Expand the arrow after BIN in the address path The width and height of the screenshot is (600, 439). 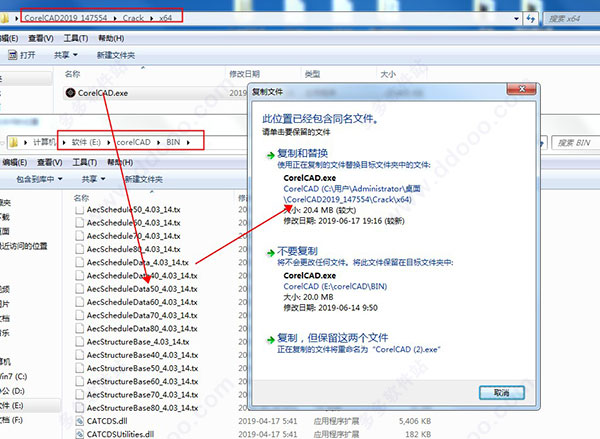click(188, 142)
